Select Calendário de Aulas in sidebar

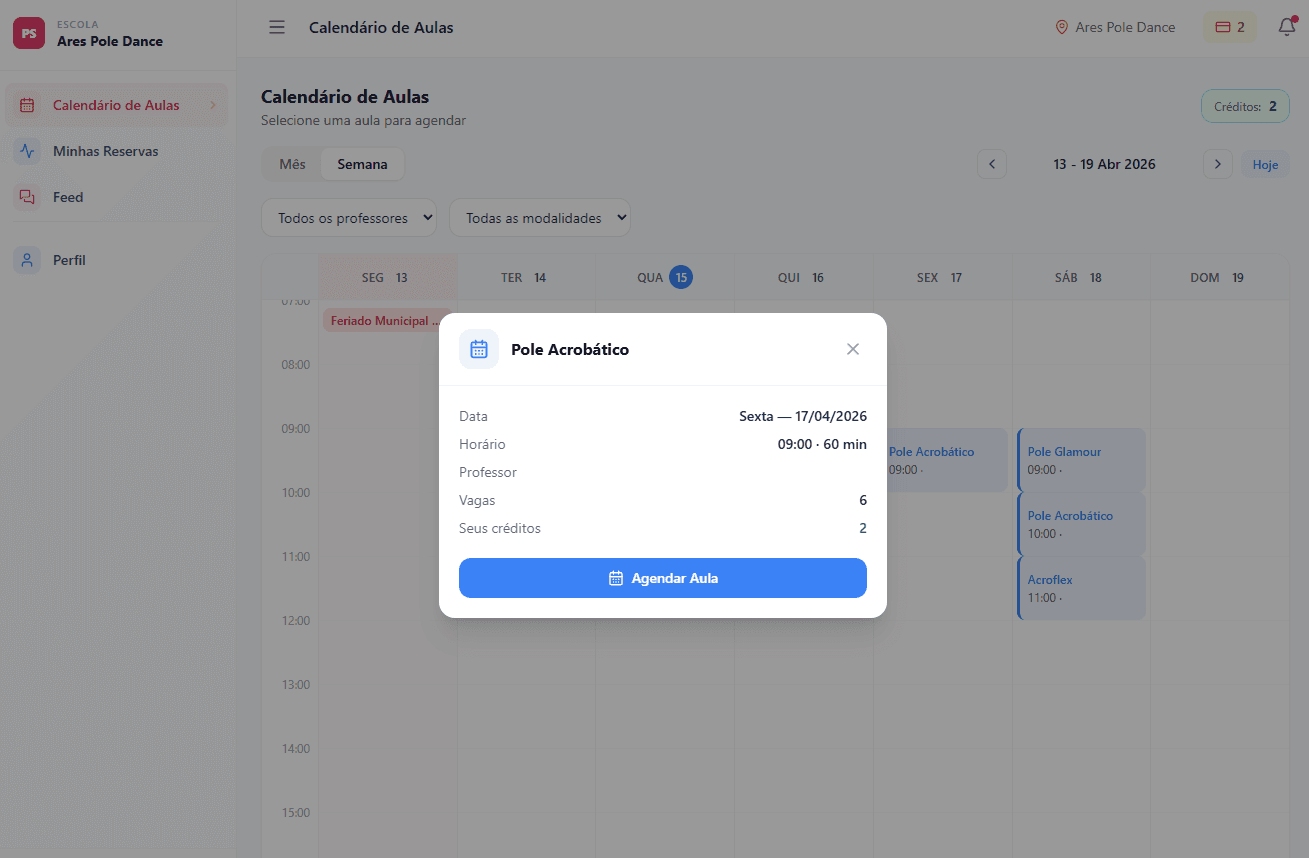pyautogui.click(x=117, y=105)
